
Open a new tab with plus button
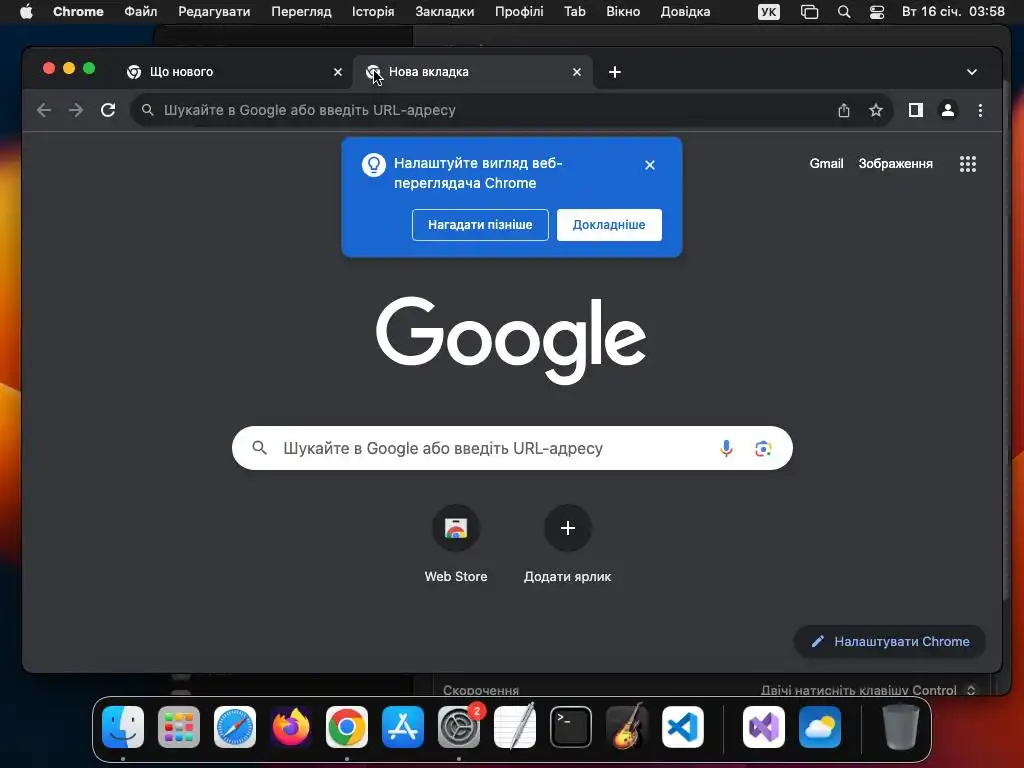click(615, 72)
